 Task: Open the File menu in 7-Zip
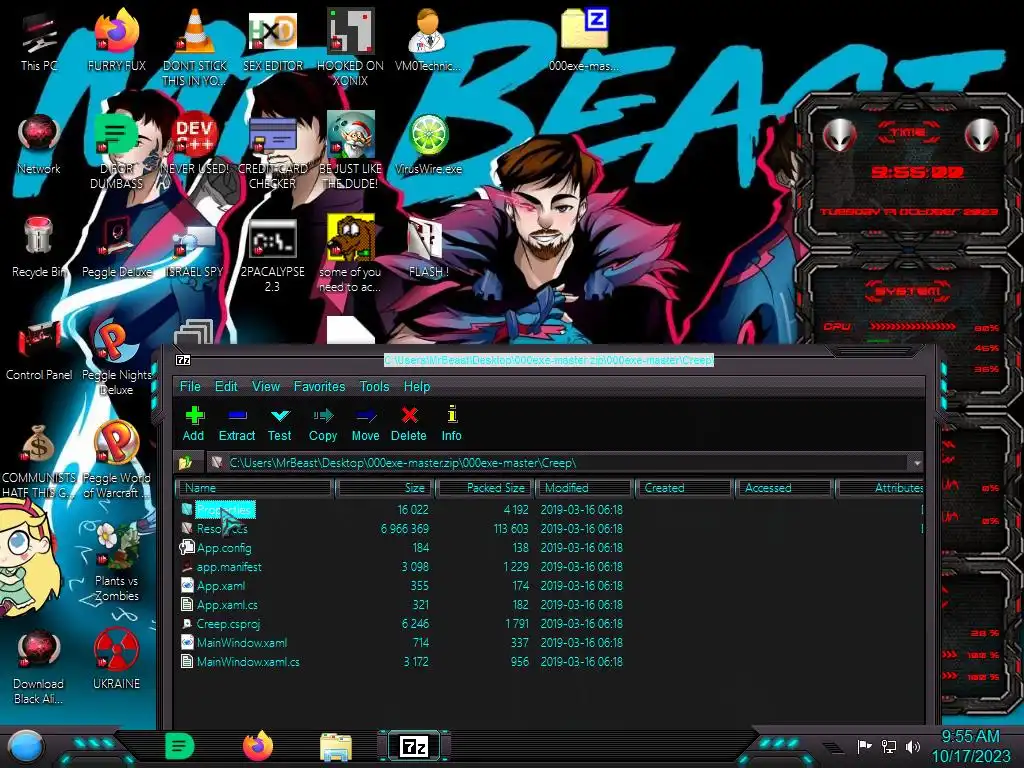tap(190, 387)
